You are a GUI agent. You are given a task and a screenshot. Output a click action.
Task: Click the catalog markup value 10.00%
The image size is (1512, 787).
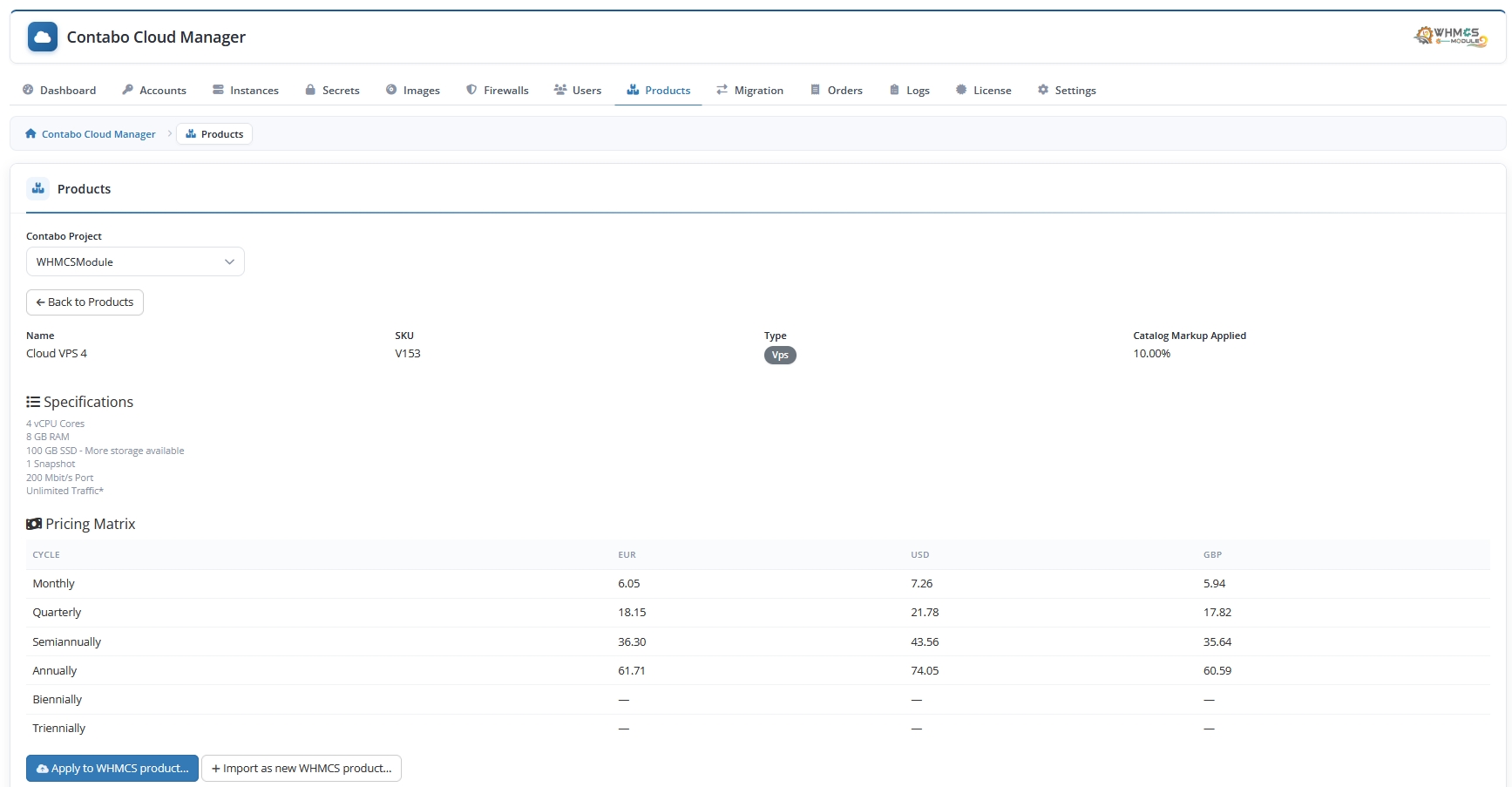click(1151, 353)
